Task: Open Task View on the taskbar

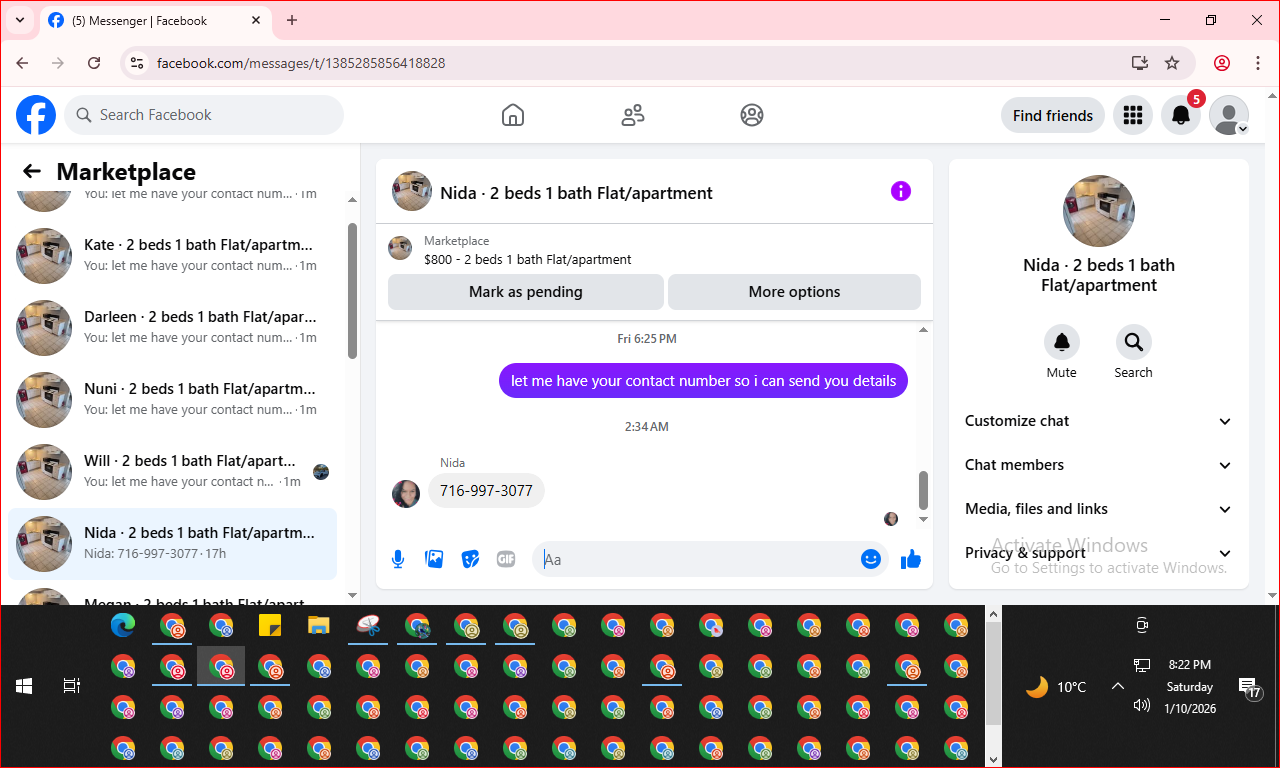Action: tap(71, 686)
